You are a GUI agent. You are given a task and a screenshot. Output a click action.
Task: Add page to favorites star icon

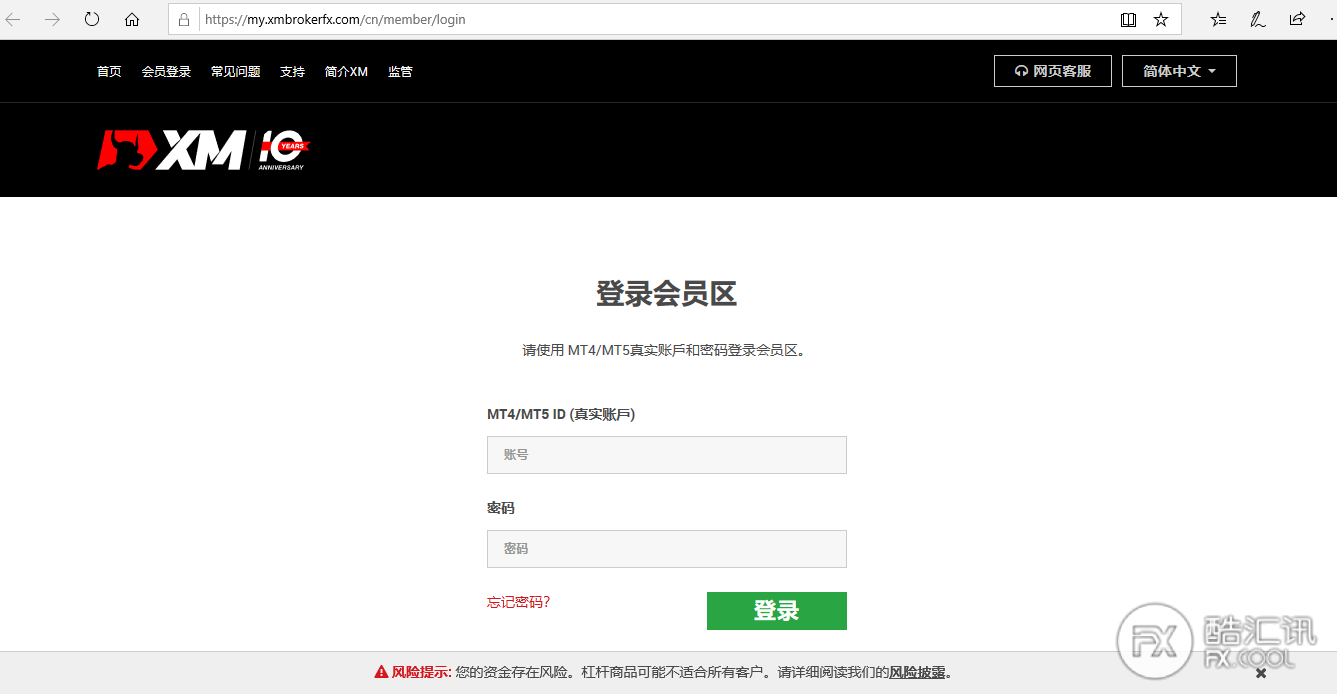[1160, 19]
